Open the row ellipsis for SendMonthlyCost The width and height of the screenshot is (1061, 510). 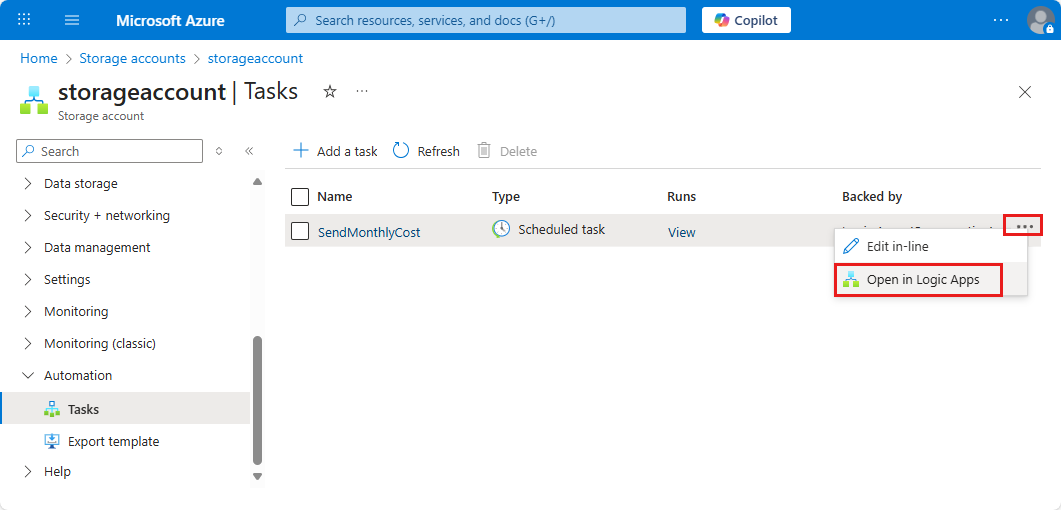[1024, 226]
